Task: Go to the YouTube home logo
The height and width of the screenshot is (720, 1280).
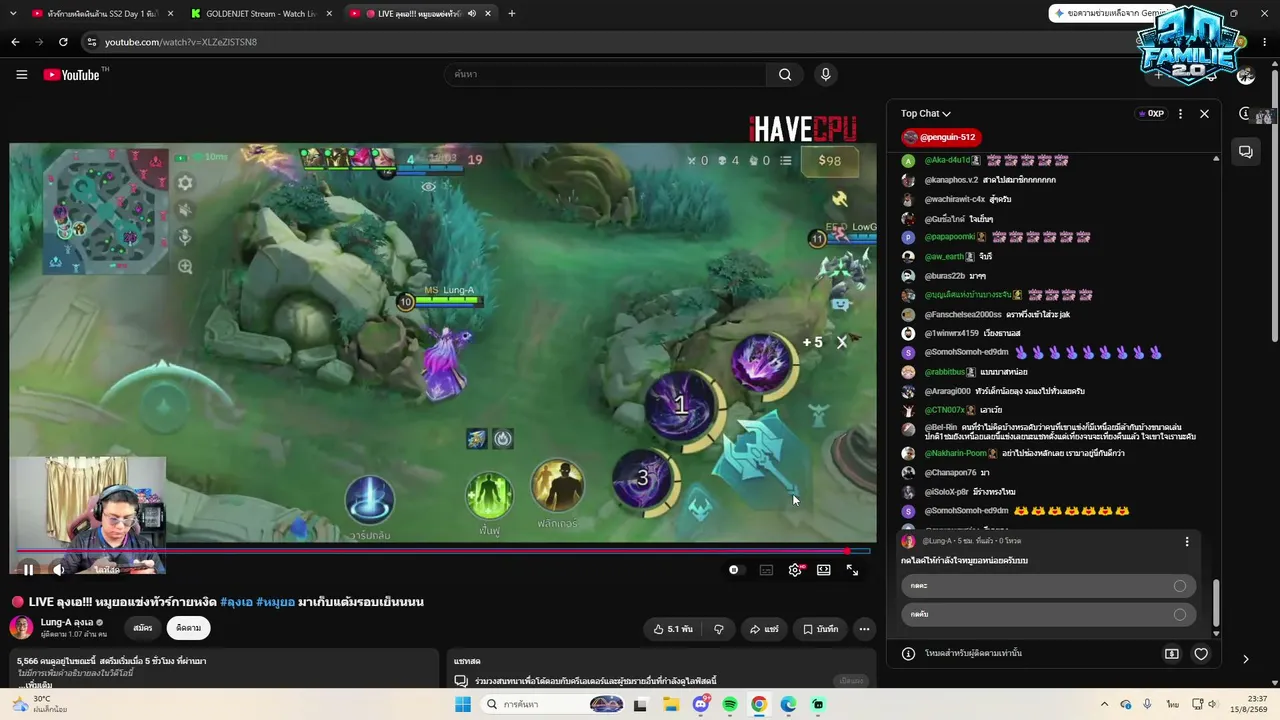Action: click(72, 75)
